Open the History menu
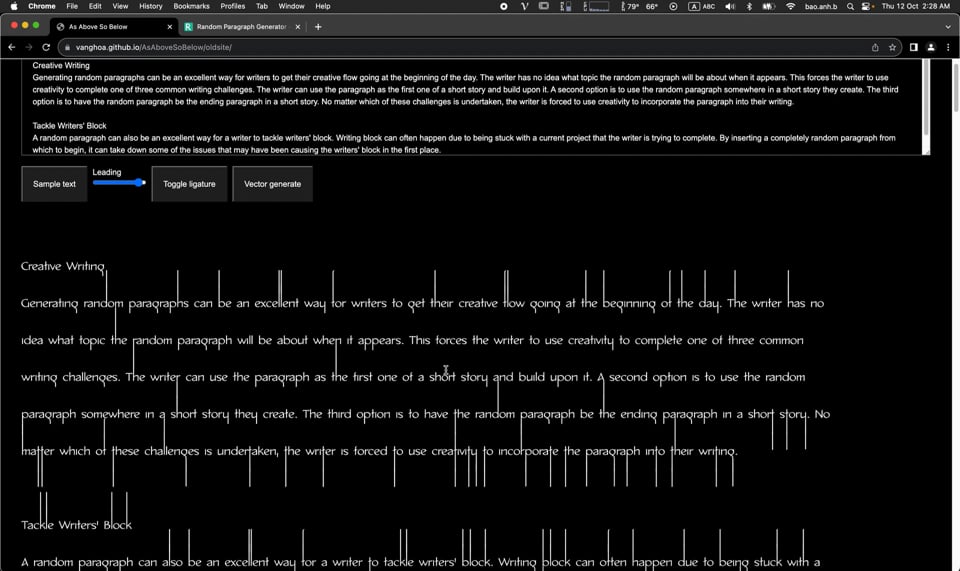The height and width of the screenshot is (571, 960). coord(151,6)
